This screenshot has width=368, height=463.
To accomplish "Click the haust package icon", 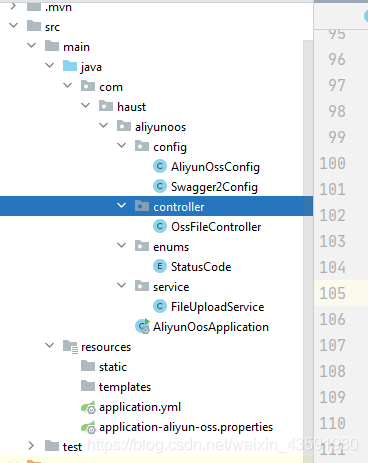I will [106, 106].
